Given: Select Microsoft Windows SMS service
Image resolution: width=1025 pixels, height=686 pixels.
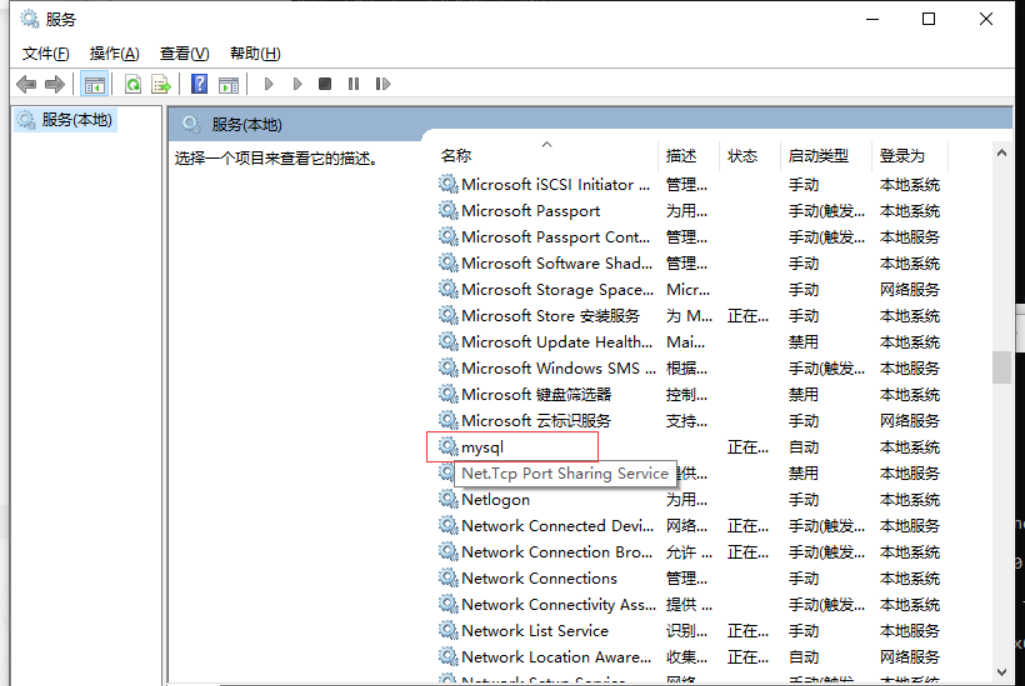Looking at the screenshot, I should [x=558, y=368].
